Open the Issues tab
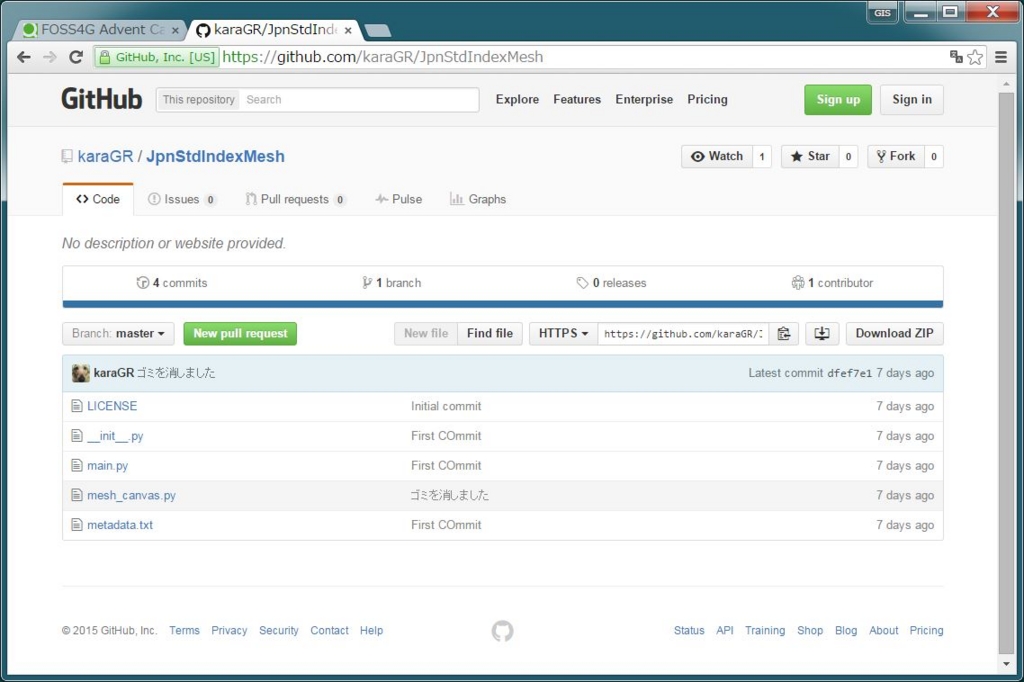Screen dimensions: 1024x682 (x=182, y=199)
